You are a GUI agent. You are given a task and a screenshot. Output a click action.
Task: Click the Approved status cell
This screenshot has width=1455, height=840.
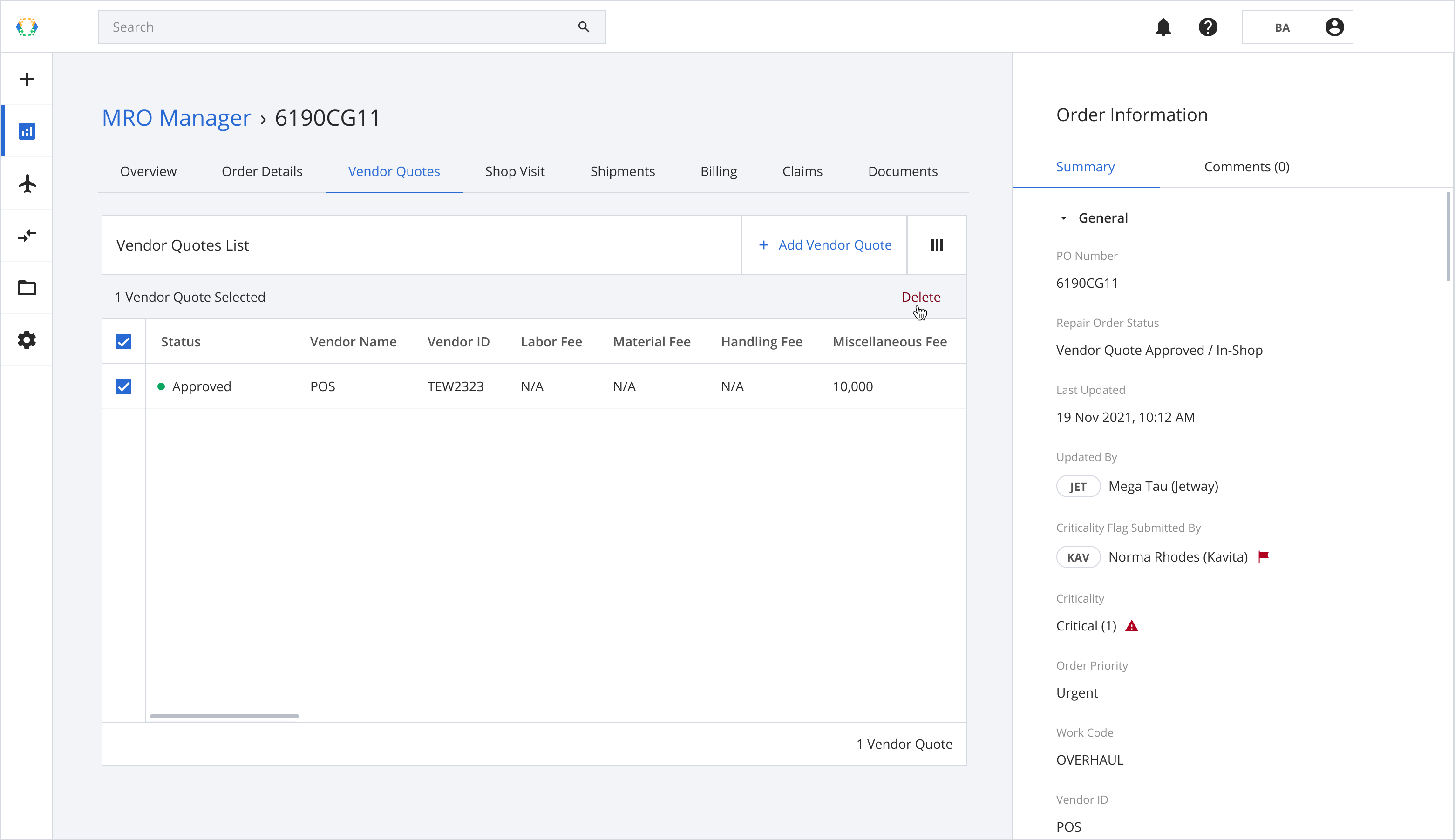(201, 386)
